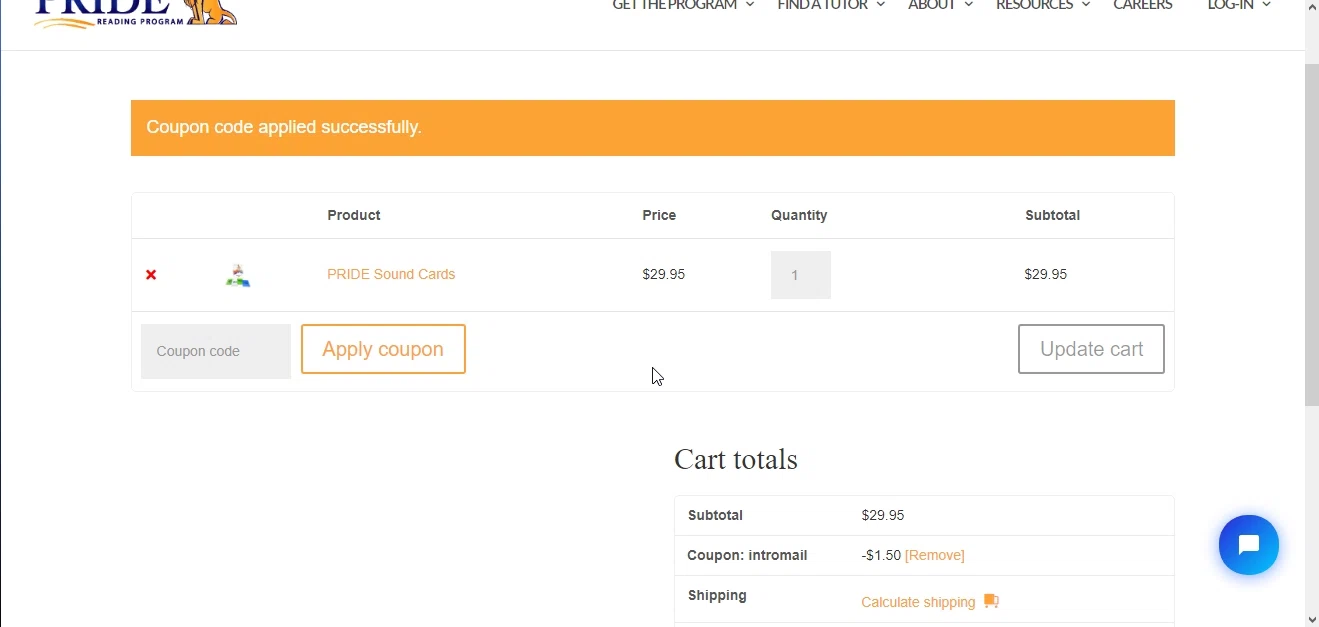Click the -$1.50 coupon discount amount
This screenshot has width=1319, height=627.
[x=881, y=555]
